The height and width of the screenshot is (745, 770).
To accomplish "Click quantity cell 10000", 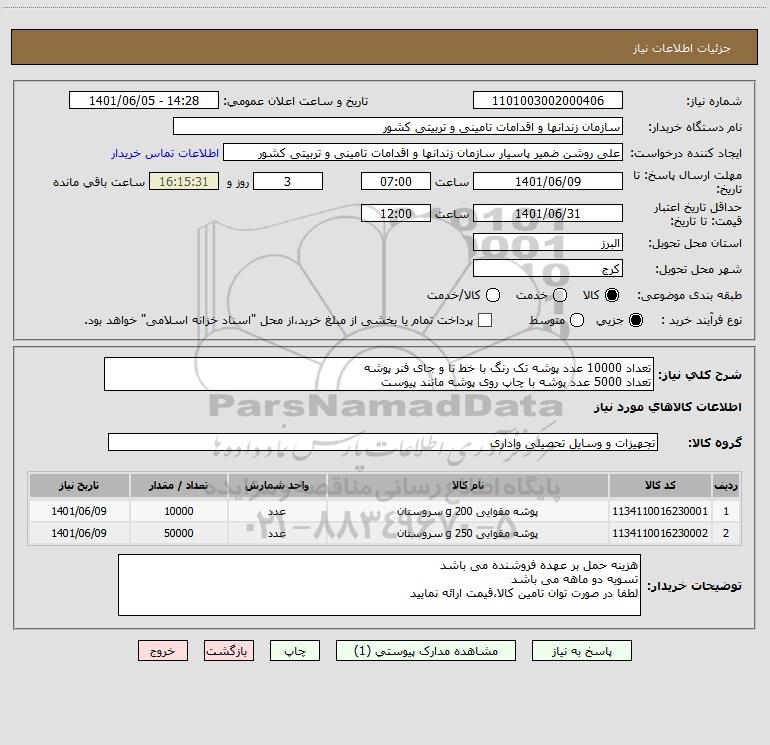I will (x=179, y=511).
